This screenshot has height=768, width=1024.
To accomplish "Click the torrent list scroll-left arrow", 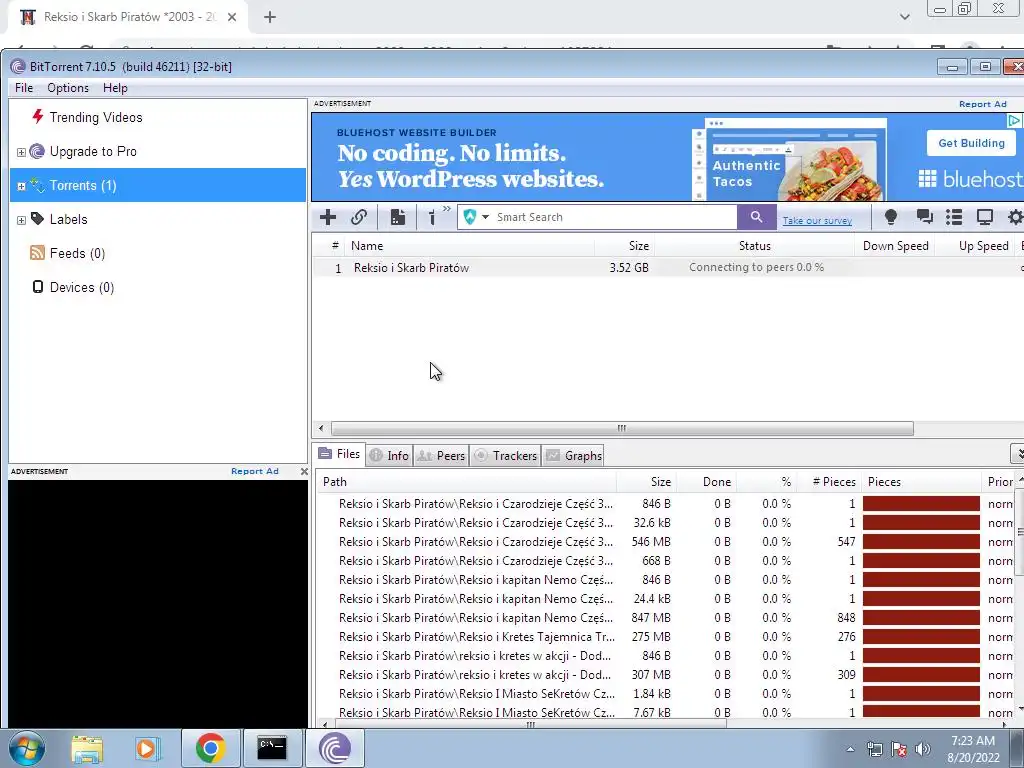I will coord(321,428).
